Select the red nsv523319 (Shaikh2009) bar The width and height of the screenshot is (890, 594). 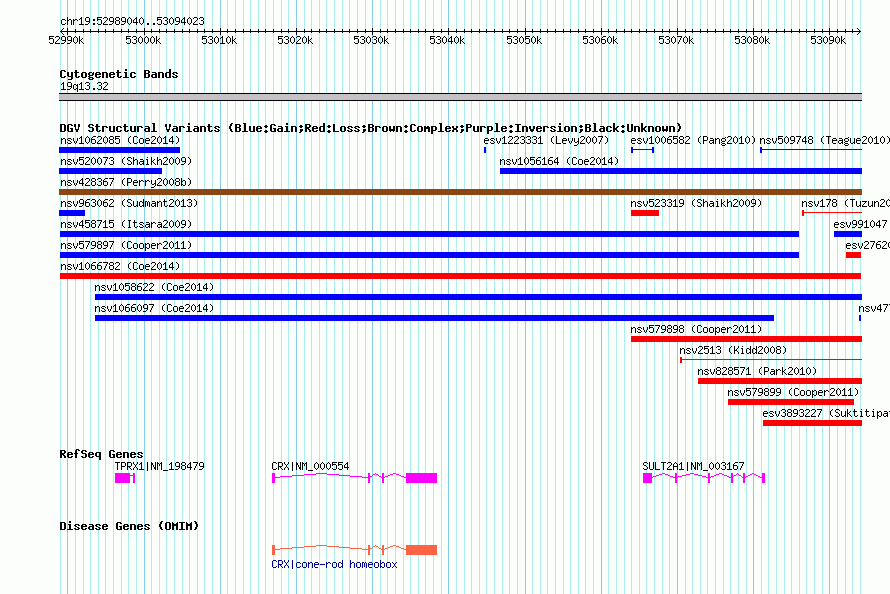(x=645, y=213)
